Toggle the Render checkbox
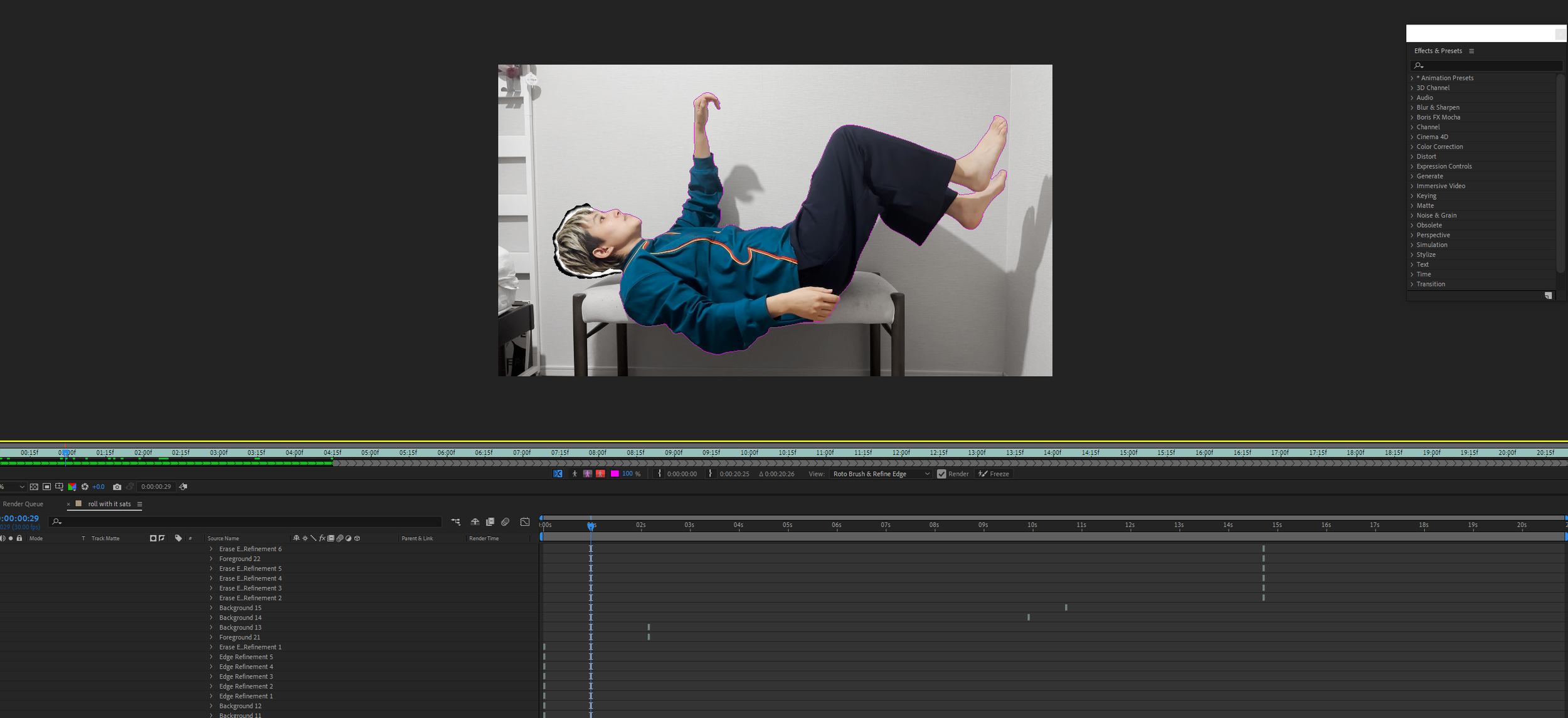The width and height of the screenshot is (1568, 718). coord(941,474)
